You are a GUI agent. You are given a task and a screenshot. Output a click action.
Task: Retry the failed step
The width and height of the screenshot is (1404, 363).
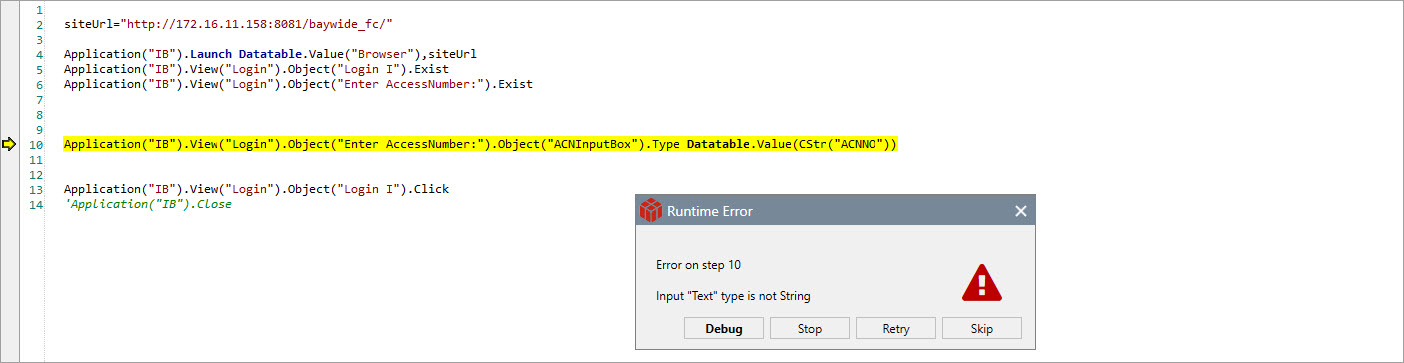[x=896, y=328]
